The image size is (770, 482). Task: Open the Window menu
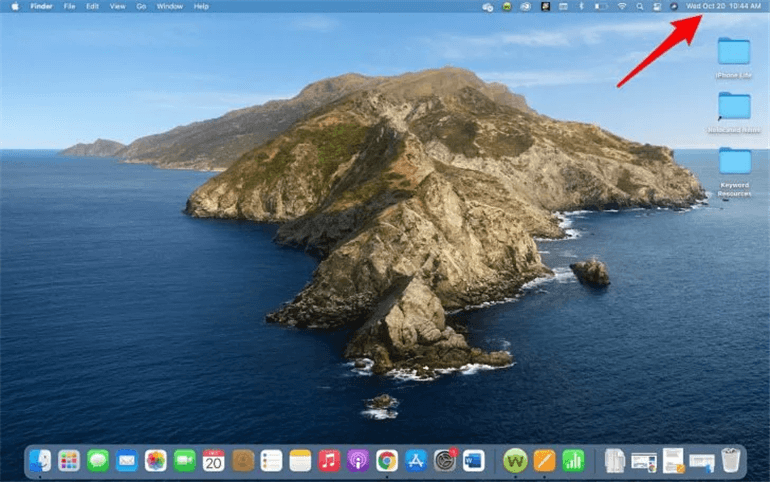[x=169, y=6]
